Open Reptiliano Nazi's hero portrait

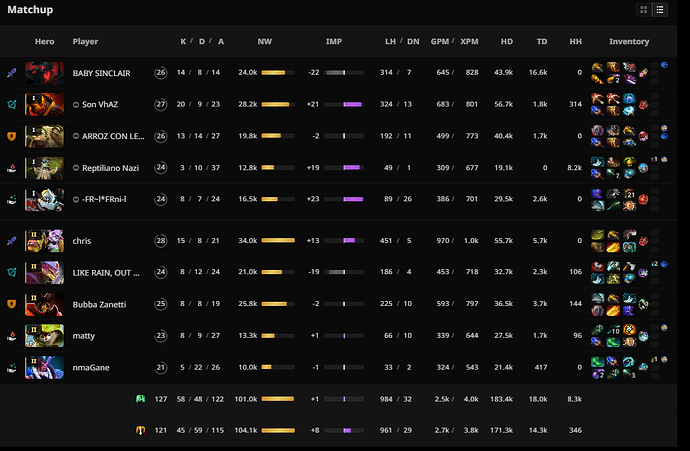point(44,168)
